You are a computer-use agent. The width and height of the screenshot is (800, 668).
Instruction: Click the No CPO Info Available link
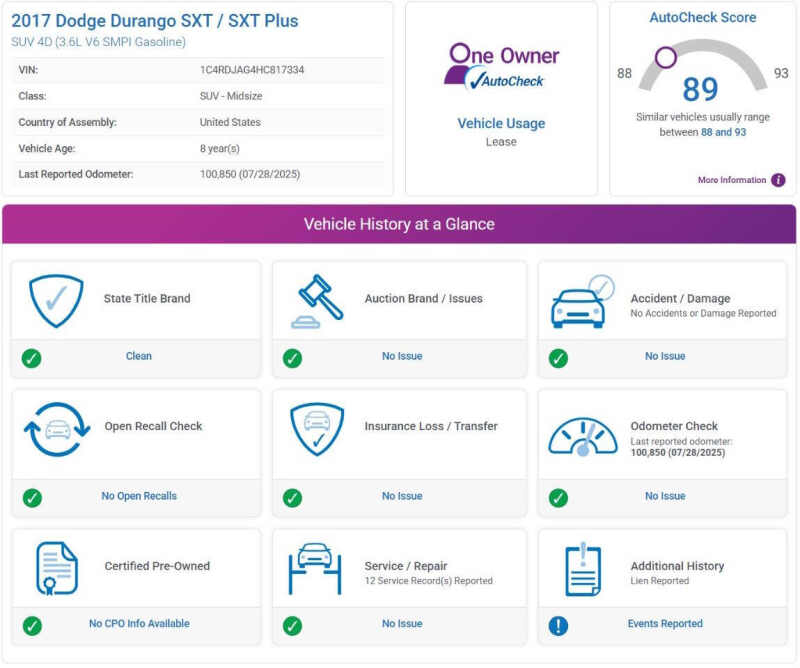pyautogui.click(x=139, y=624)
